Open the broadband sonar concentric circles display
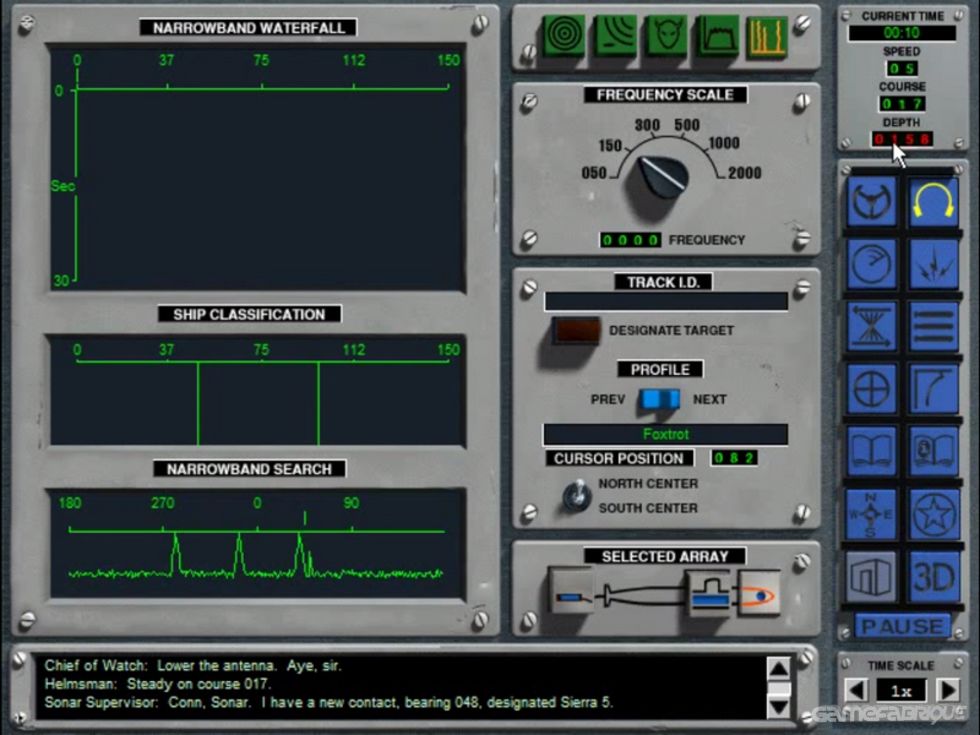This screenshot has height=735, width=980. click(564, 35)
